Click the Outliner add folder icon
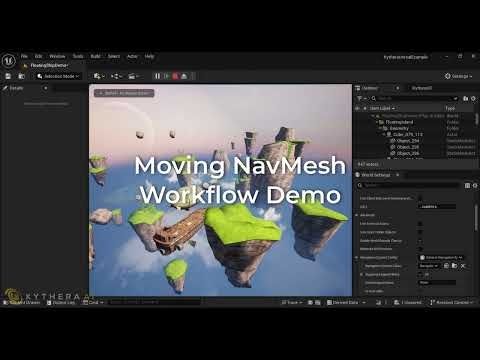The width and height of the screenshot is (480, 360). click(466, 98)
